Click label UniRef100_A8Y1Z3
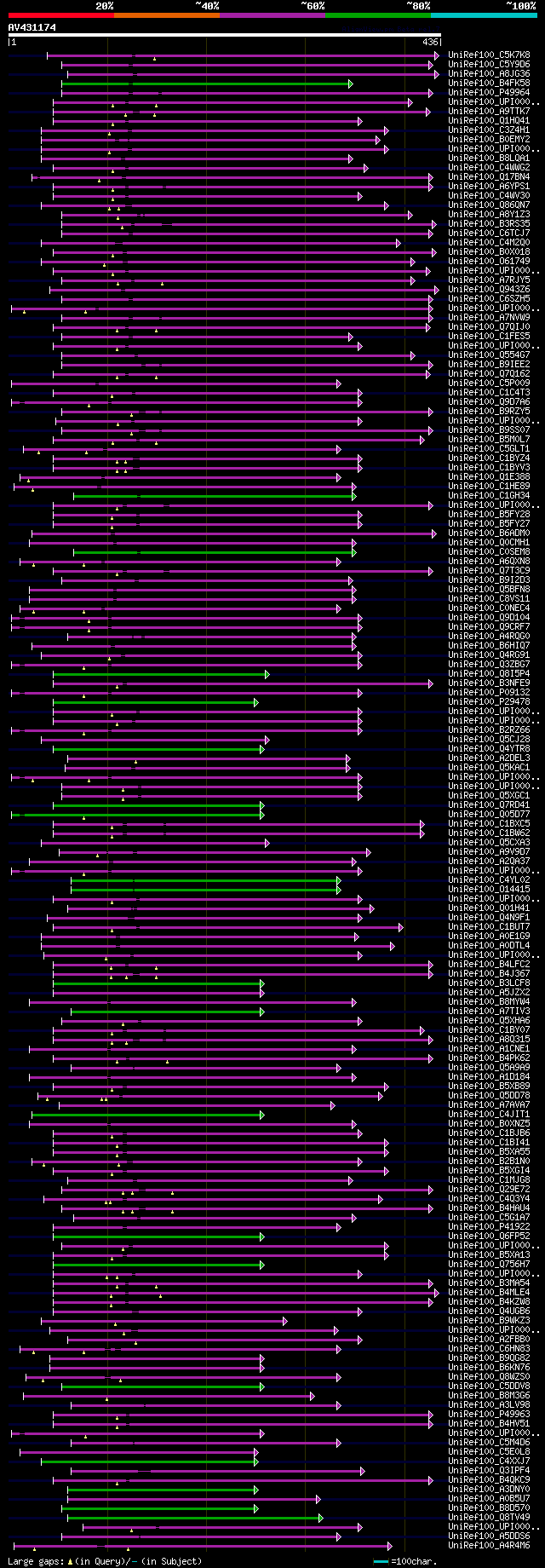This screenshot has height=1568, width=545. pyautogui.click(x=489, y=214)
